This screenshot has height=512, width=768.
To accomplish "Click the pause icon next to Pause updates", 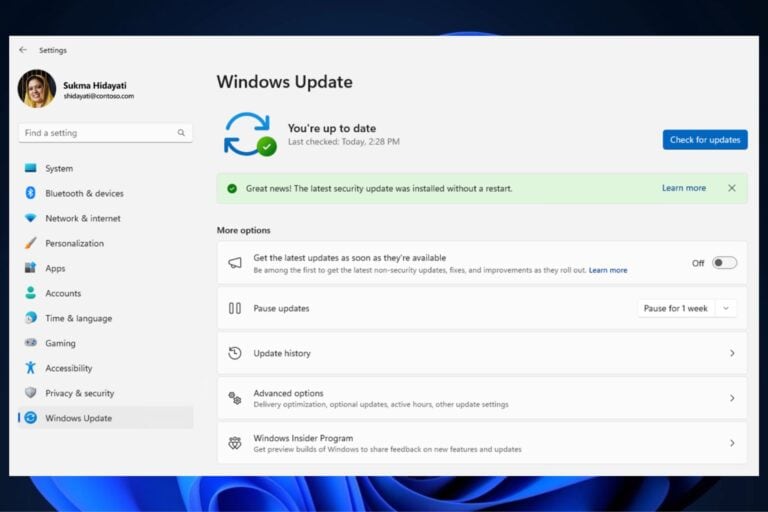I will coord(235,308).
